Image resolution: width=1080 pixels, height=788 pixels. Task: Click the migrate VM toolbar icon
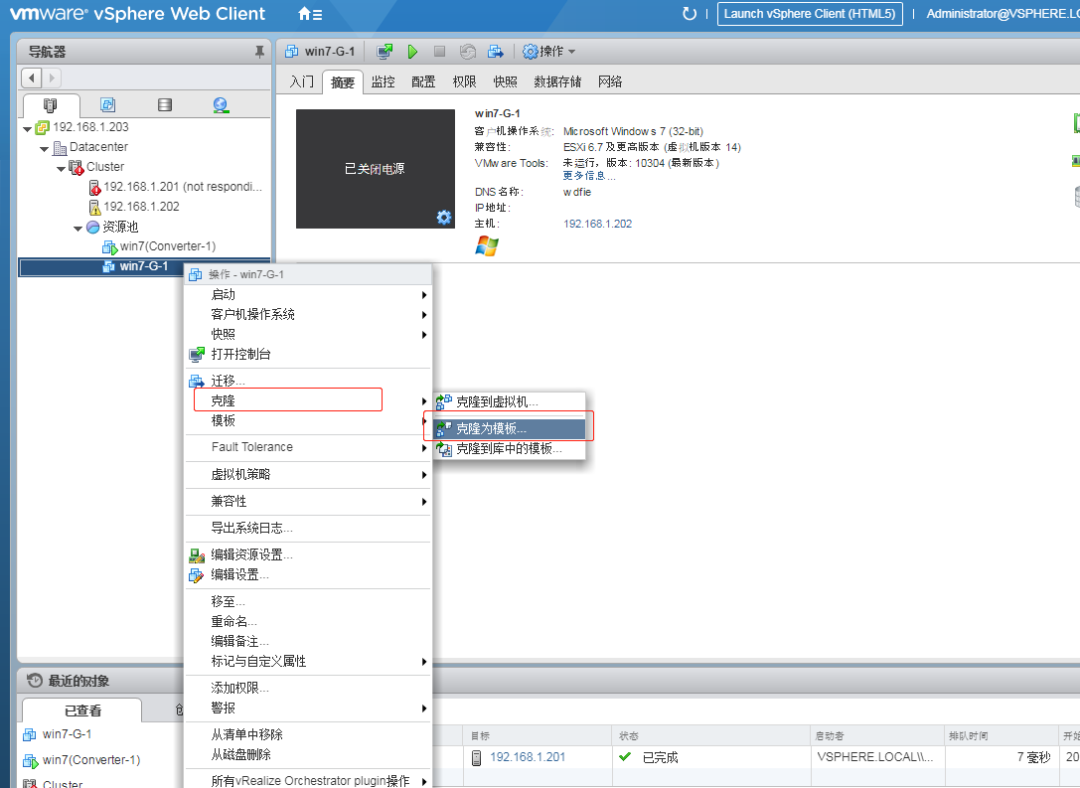[x=495, y=52]
